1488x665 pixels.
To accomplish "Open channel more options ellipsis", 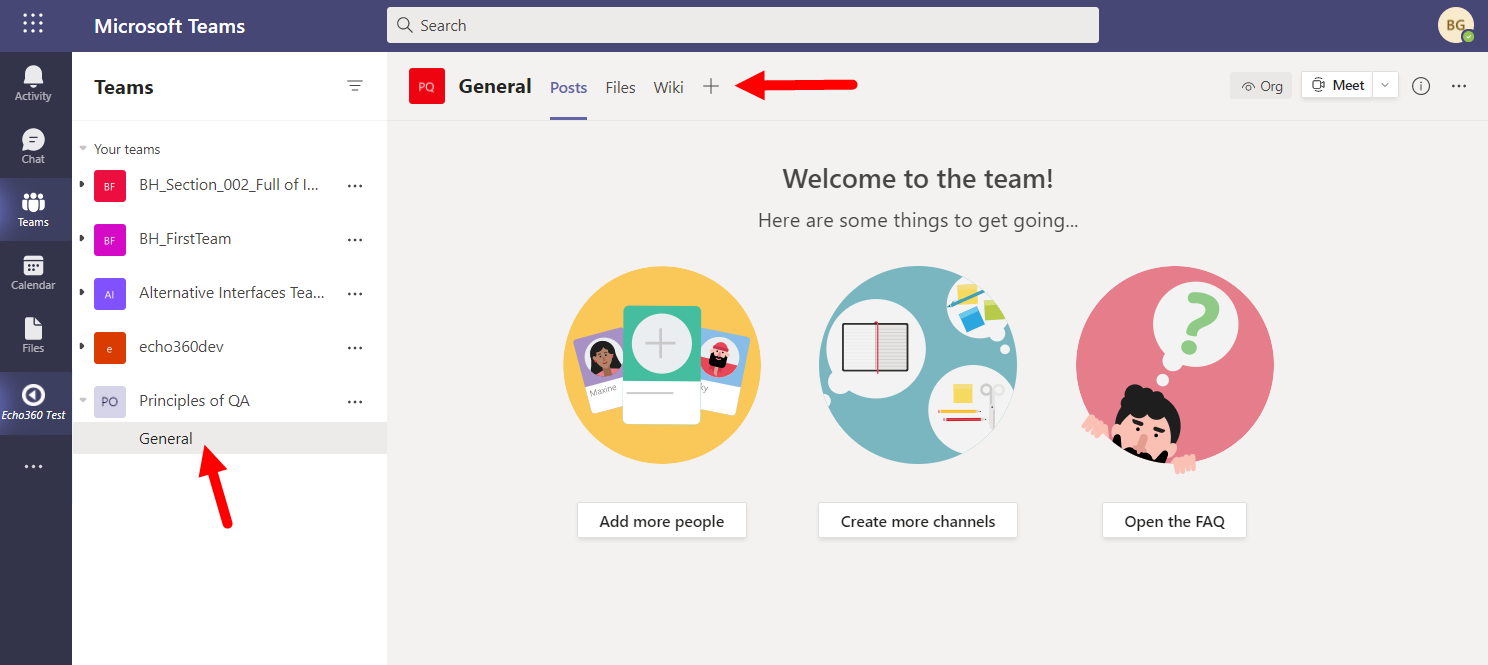I will pyautogui.click(x=1459, y=86).
